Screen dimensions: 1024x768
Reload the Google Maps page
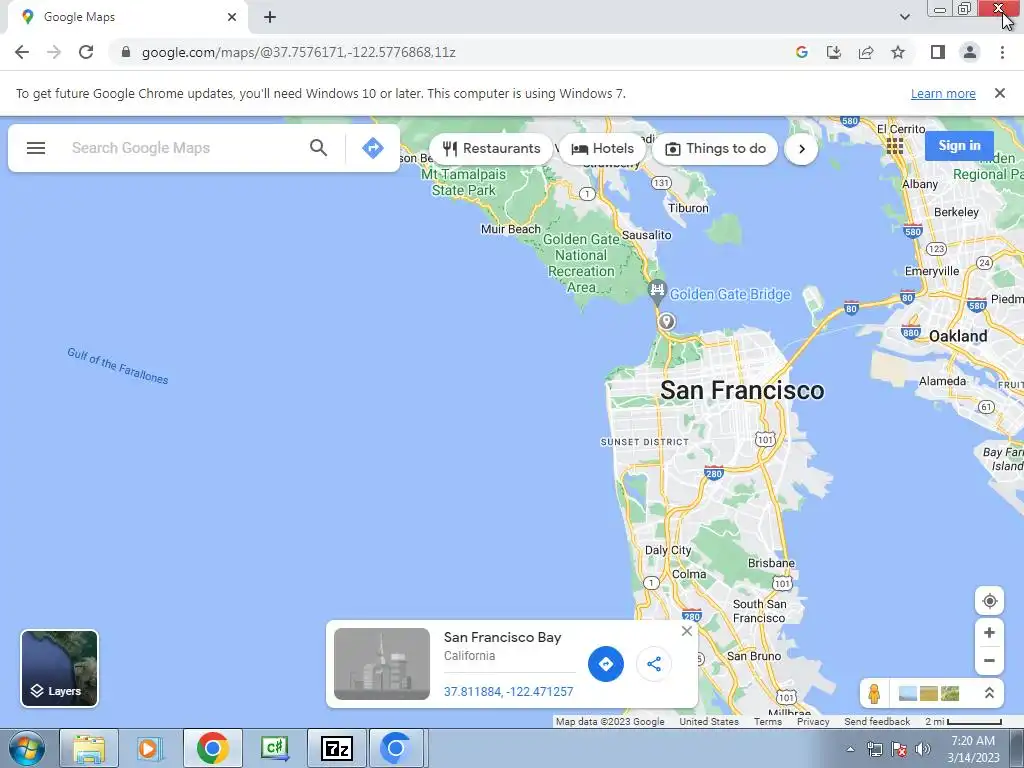tap(86, 52)
